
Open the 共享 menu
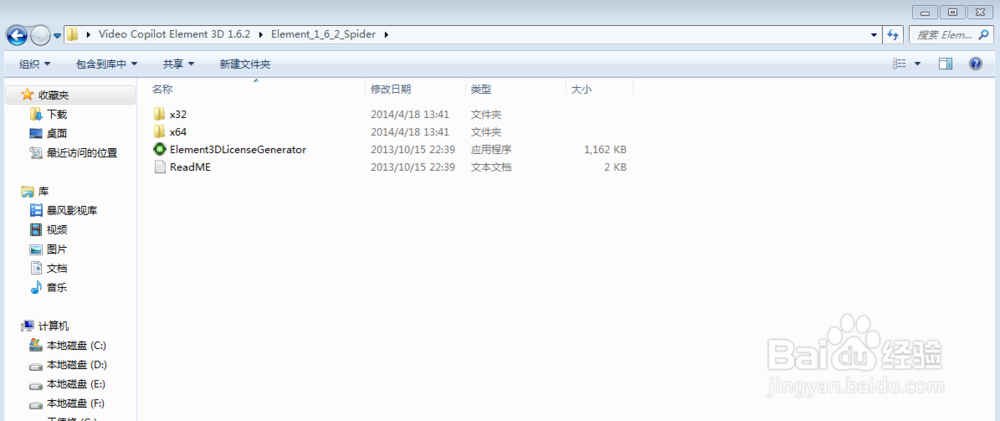point(178,64)
